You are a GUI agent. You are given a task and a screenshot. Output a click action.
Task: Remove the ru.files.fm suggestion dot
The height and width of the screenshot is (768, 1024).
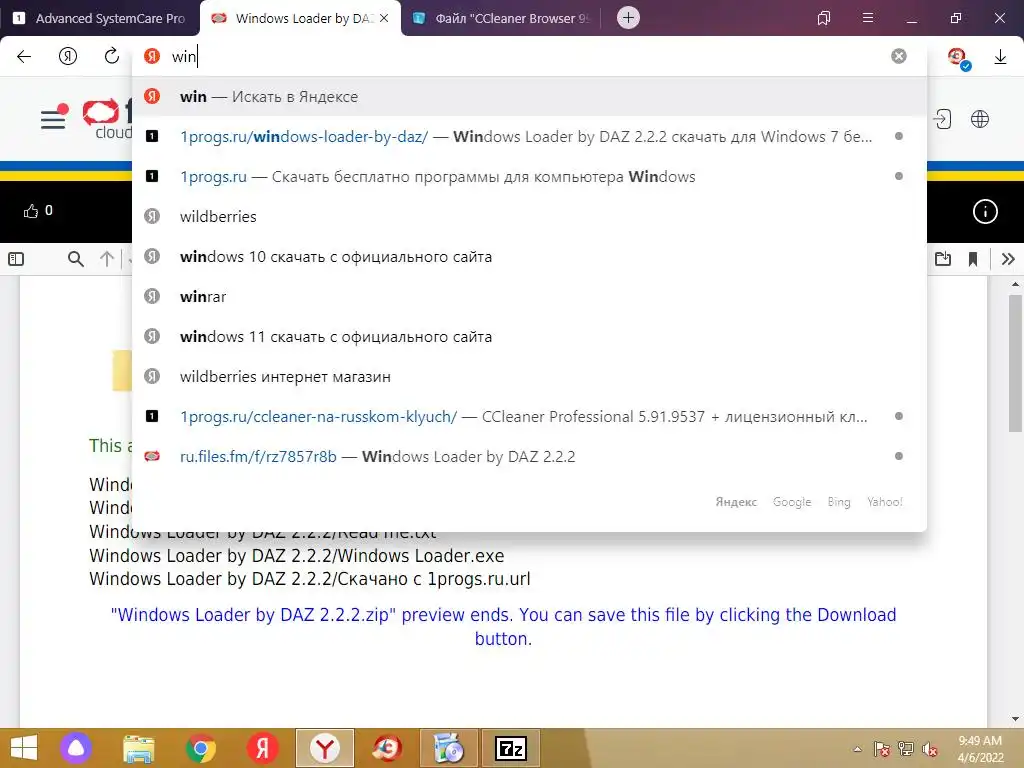coord(899,456)
